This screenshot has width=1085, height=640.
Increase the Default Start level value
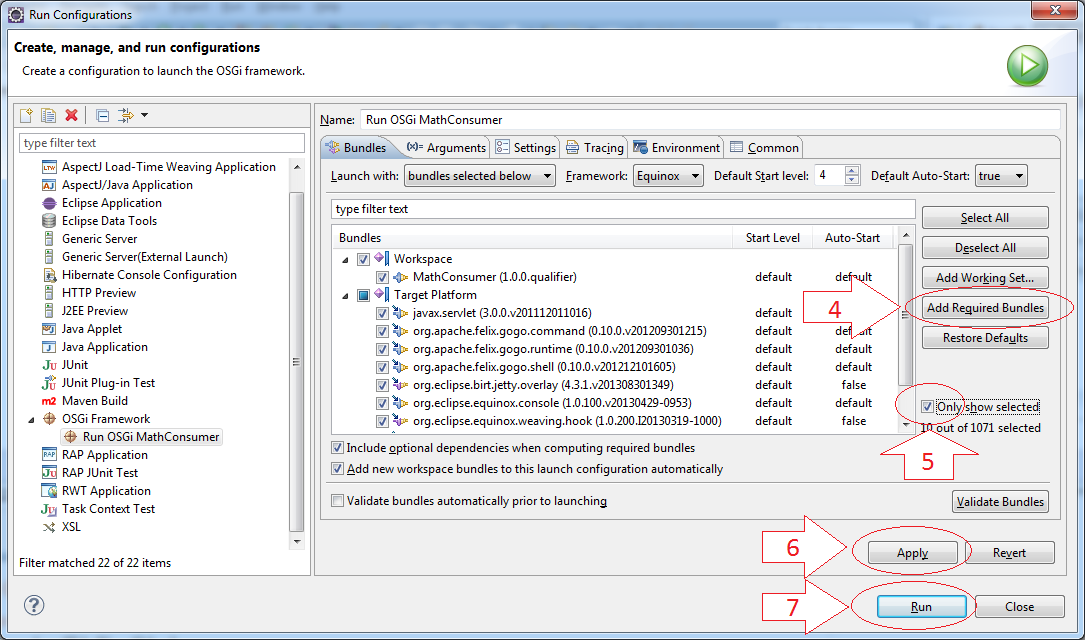point(852,171)
